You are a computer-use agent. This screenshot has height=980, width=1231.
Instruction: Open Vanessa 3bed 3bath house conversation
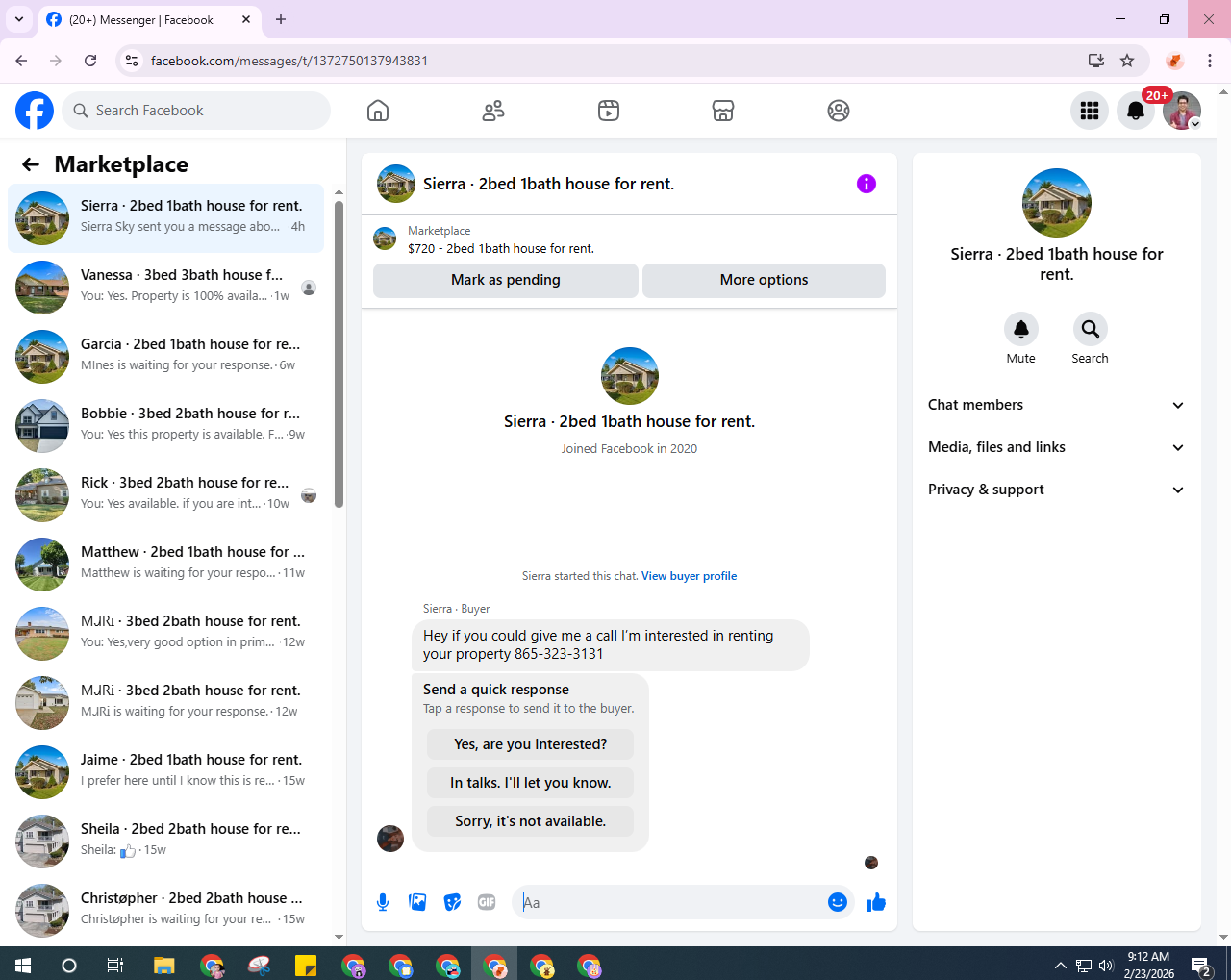pos(166,288)
